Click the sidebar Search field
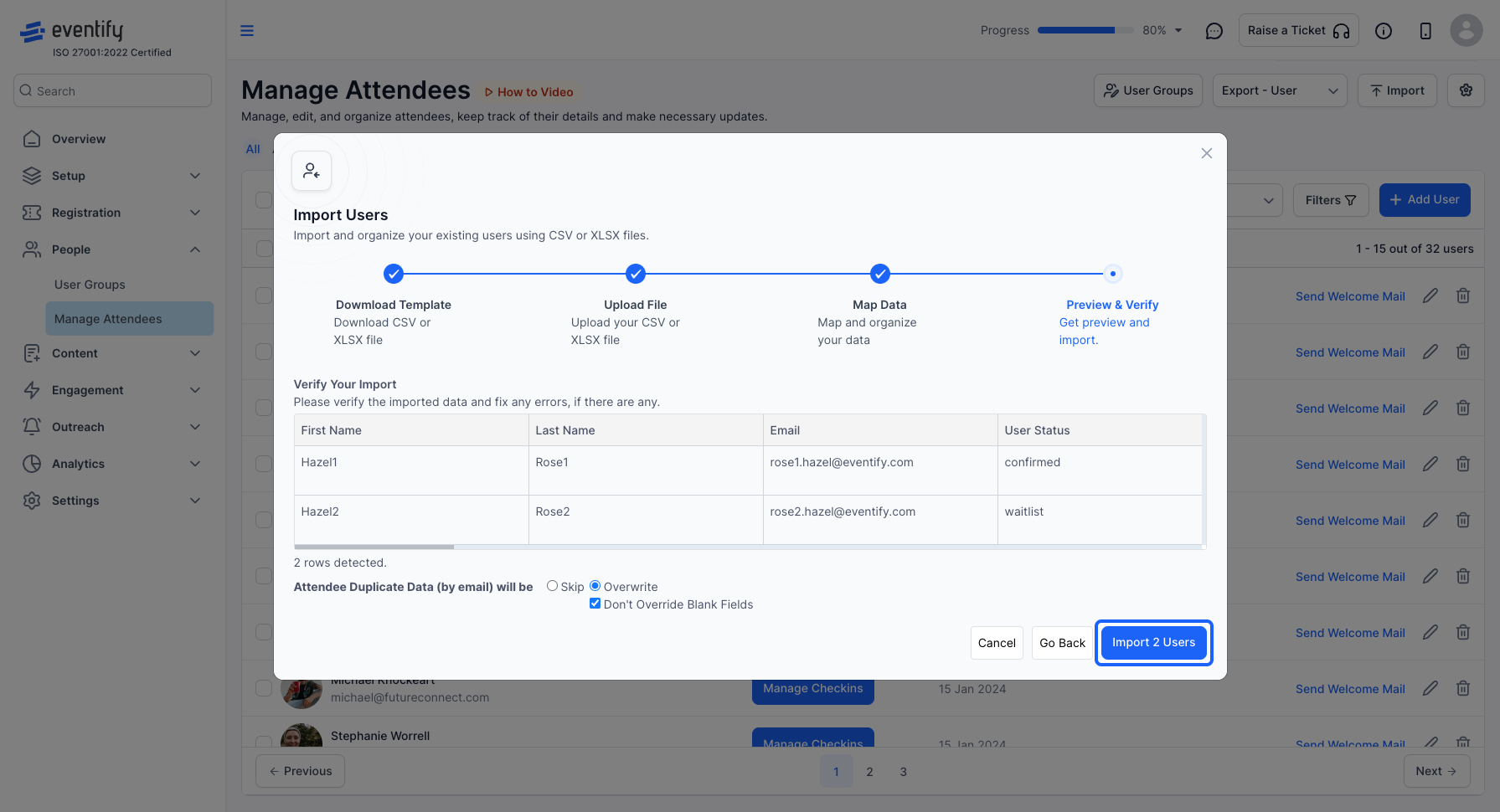 [112, 90]
